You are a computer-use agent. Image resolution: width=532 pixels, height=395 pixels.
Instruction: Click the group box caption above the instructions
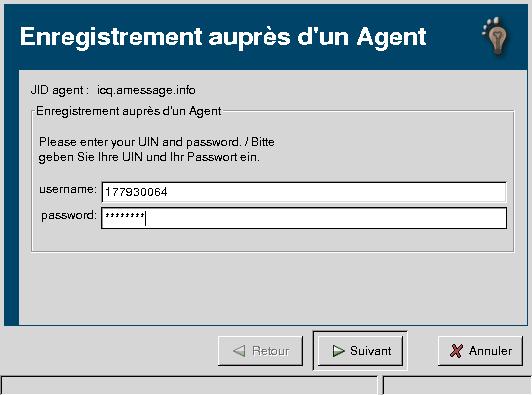[129, 111]
